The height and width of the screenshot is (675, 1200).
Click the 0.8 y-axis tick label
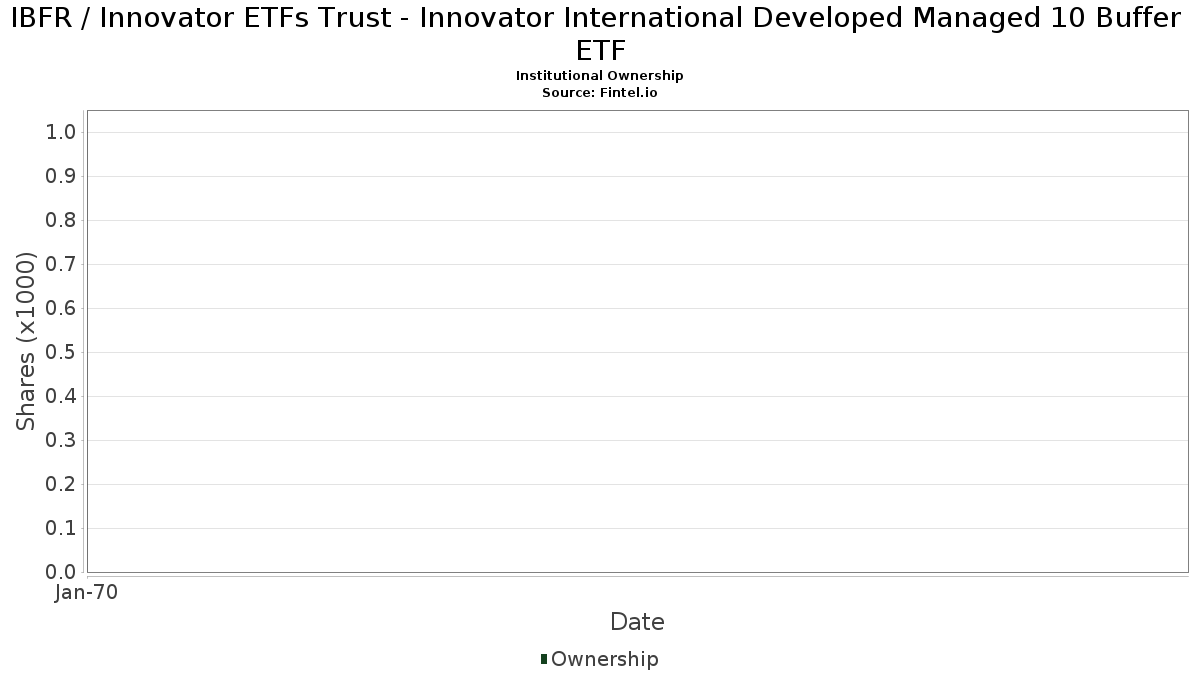coord(62,221)
